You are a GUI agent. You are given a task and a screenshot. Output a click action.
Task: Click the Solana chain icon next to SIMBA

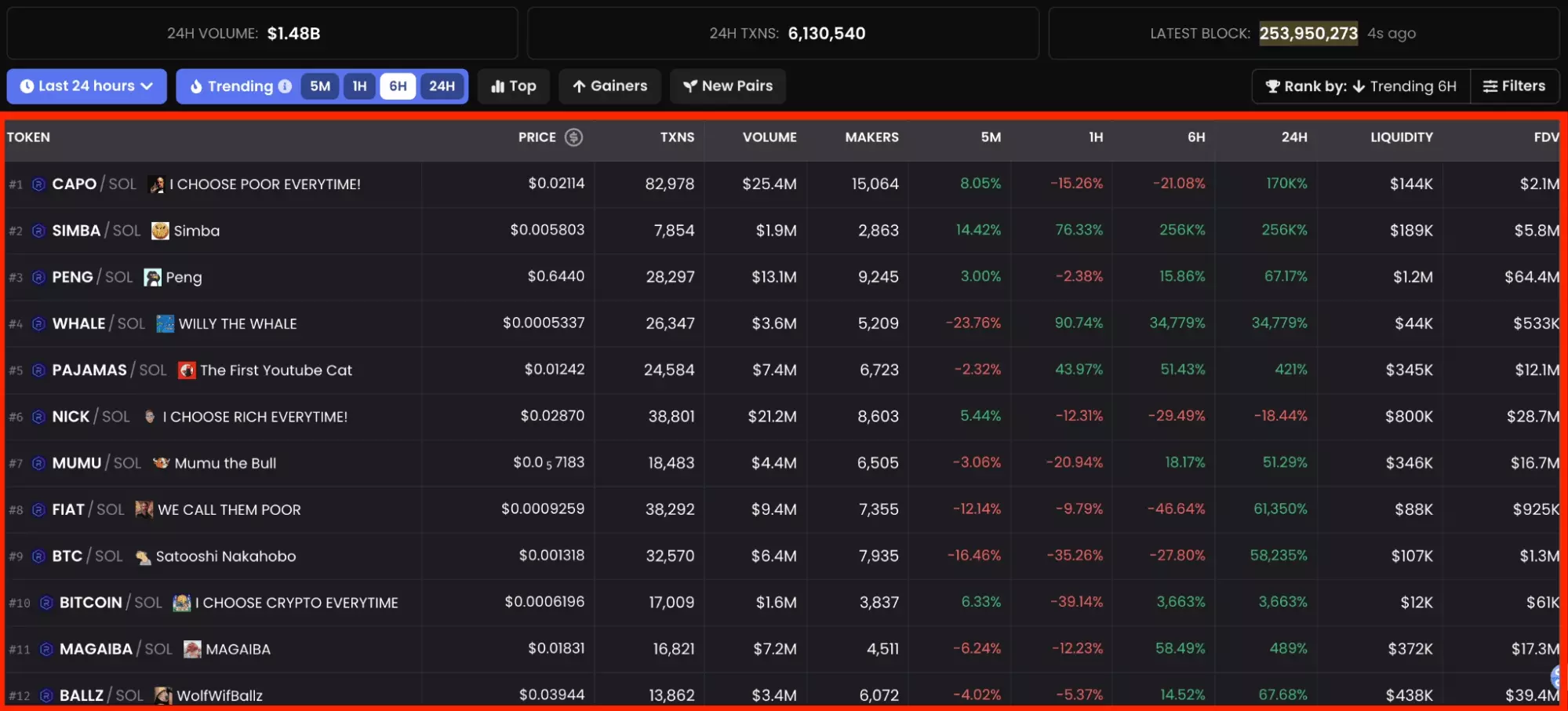point(38,231)
